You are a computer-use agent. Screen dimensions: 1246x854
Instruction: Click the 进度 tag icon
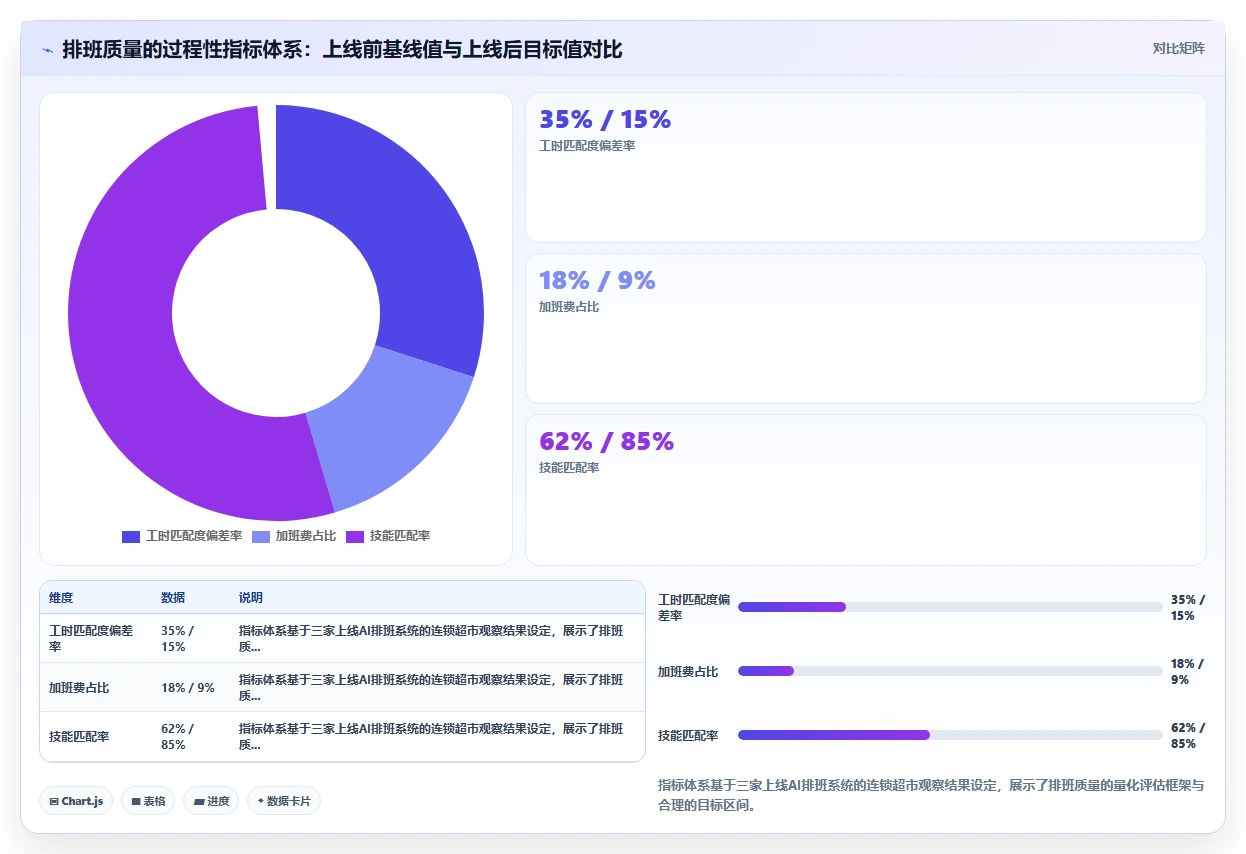tap(198, 801)
